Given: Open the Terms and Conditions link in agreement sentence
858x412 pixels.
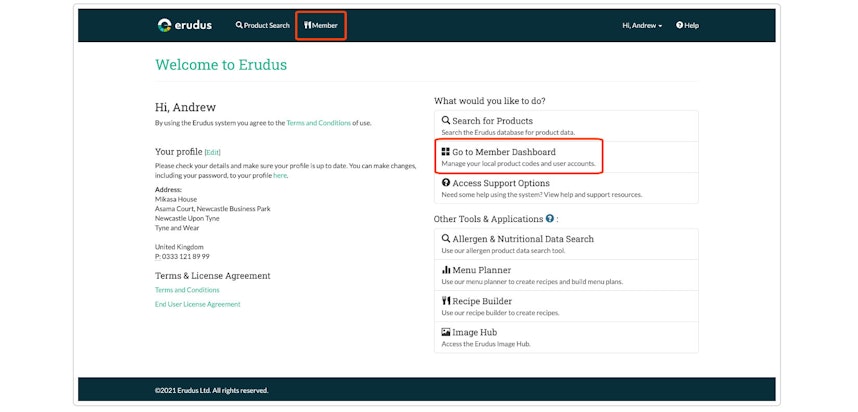Looking at the screenshot, I should click(318, 123).
